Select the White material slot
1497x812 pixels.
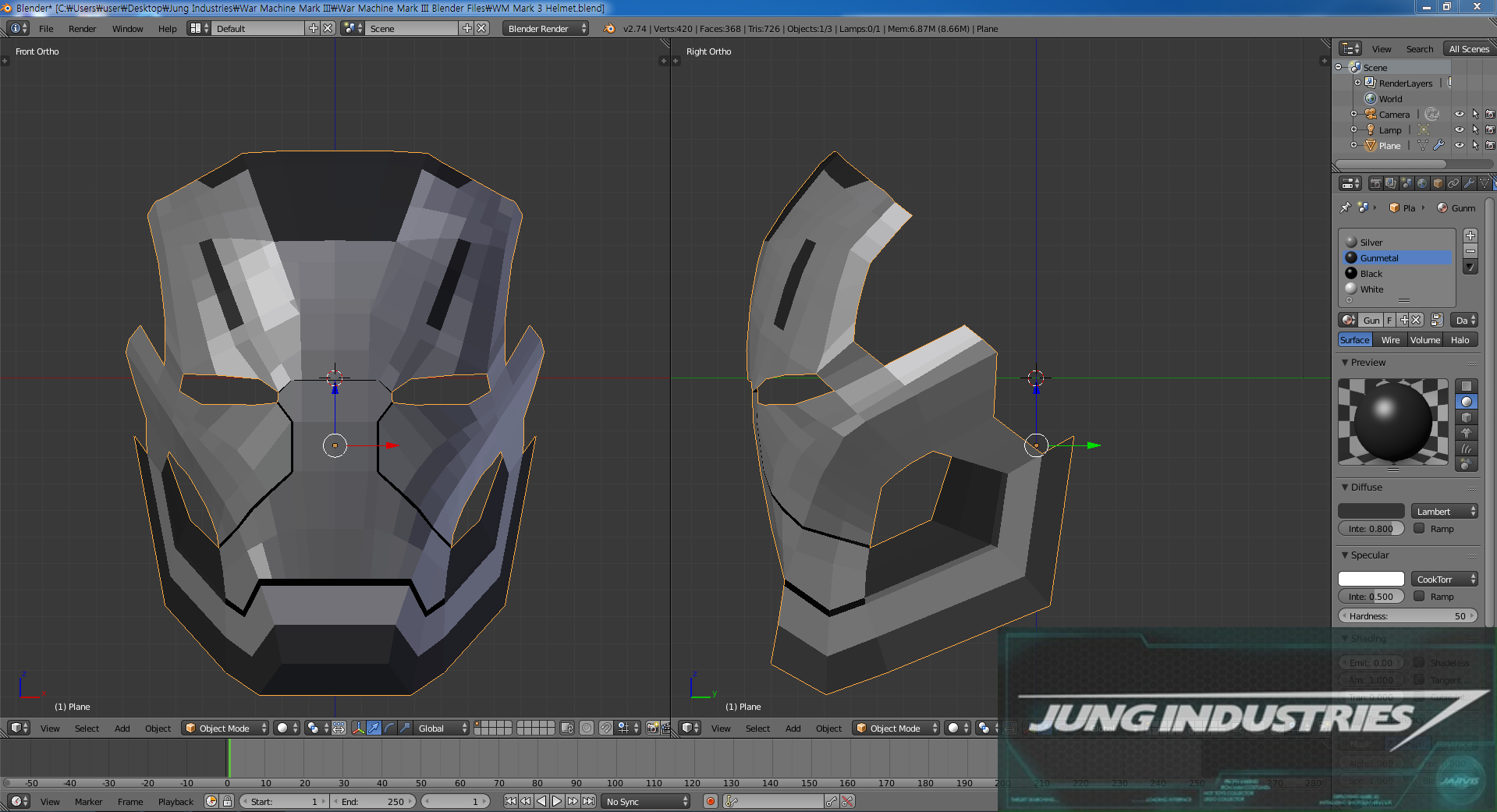[1399, 289]
